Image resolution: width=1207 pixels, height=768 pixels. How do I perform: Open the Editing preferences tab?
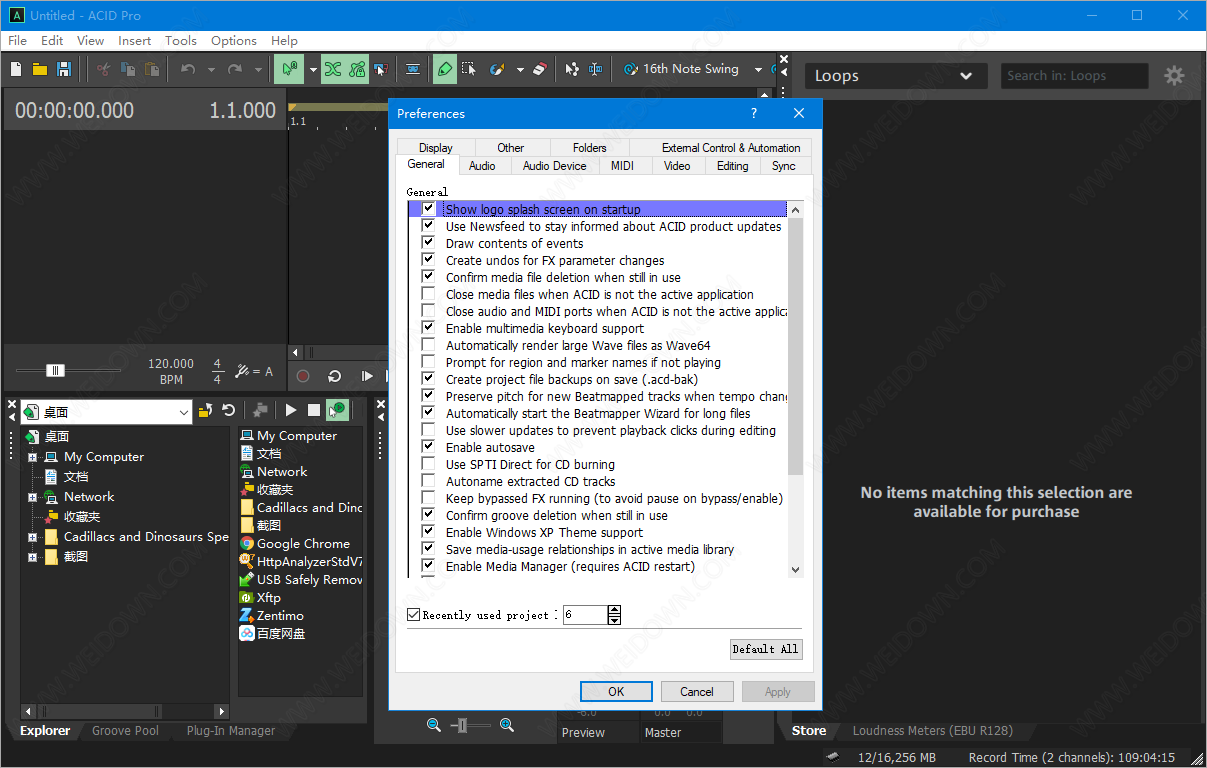[x=732, y=166]
